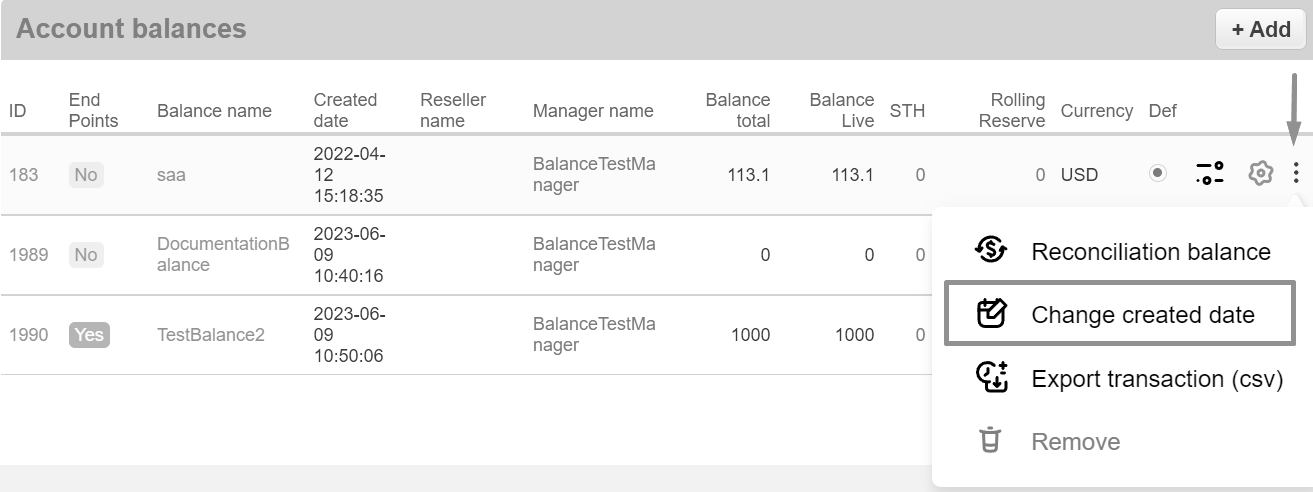Click the Reconciliation balance icon in menu

(x=990, y=251)
